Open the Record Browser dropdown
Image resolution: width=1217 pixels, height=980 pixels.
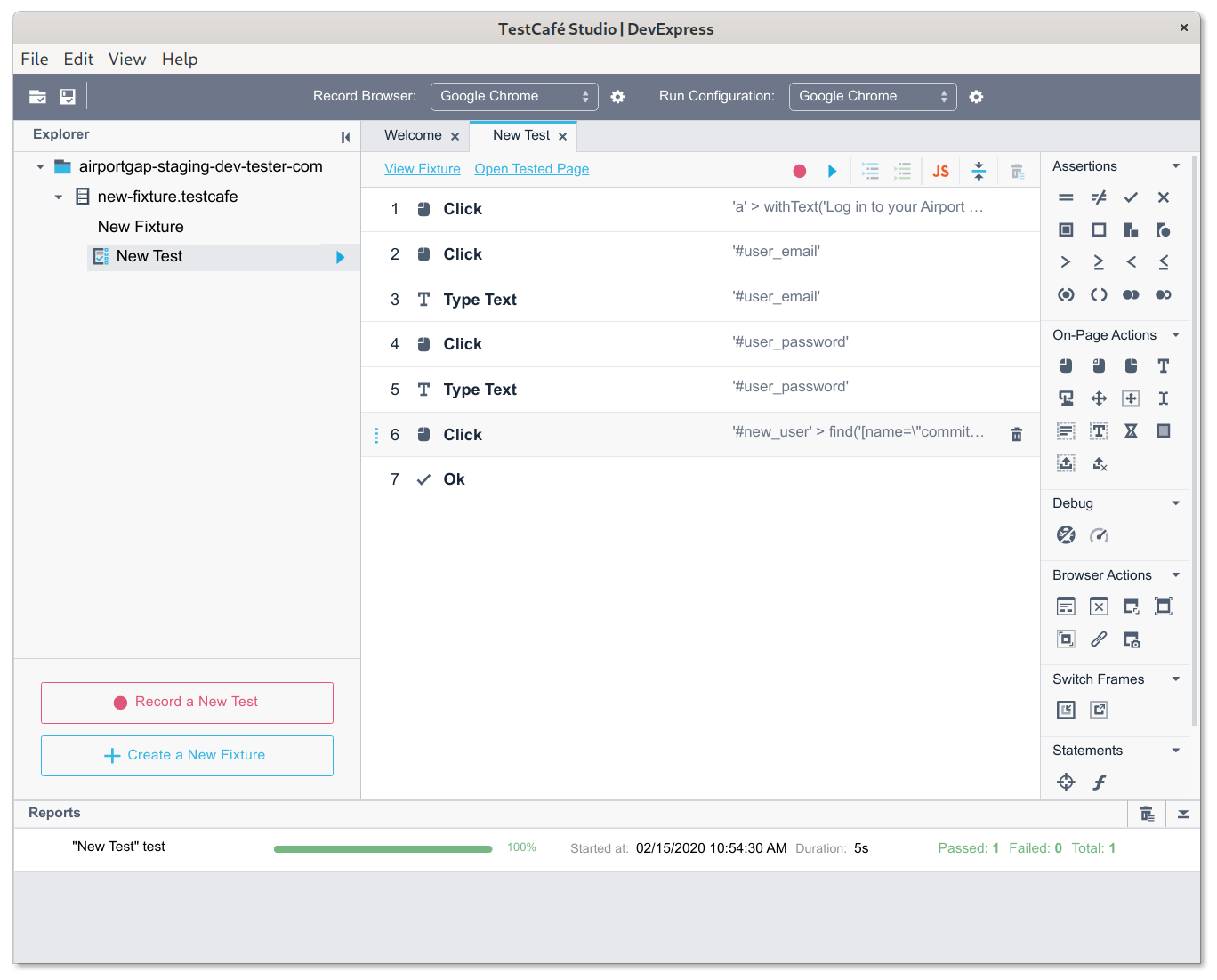pyautogui.click(x=514, y=97)
